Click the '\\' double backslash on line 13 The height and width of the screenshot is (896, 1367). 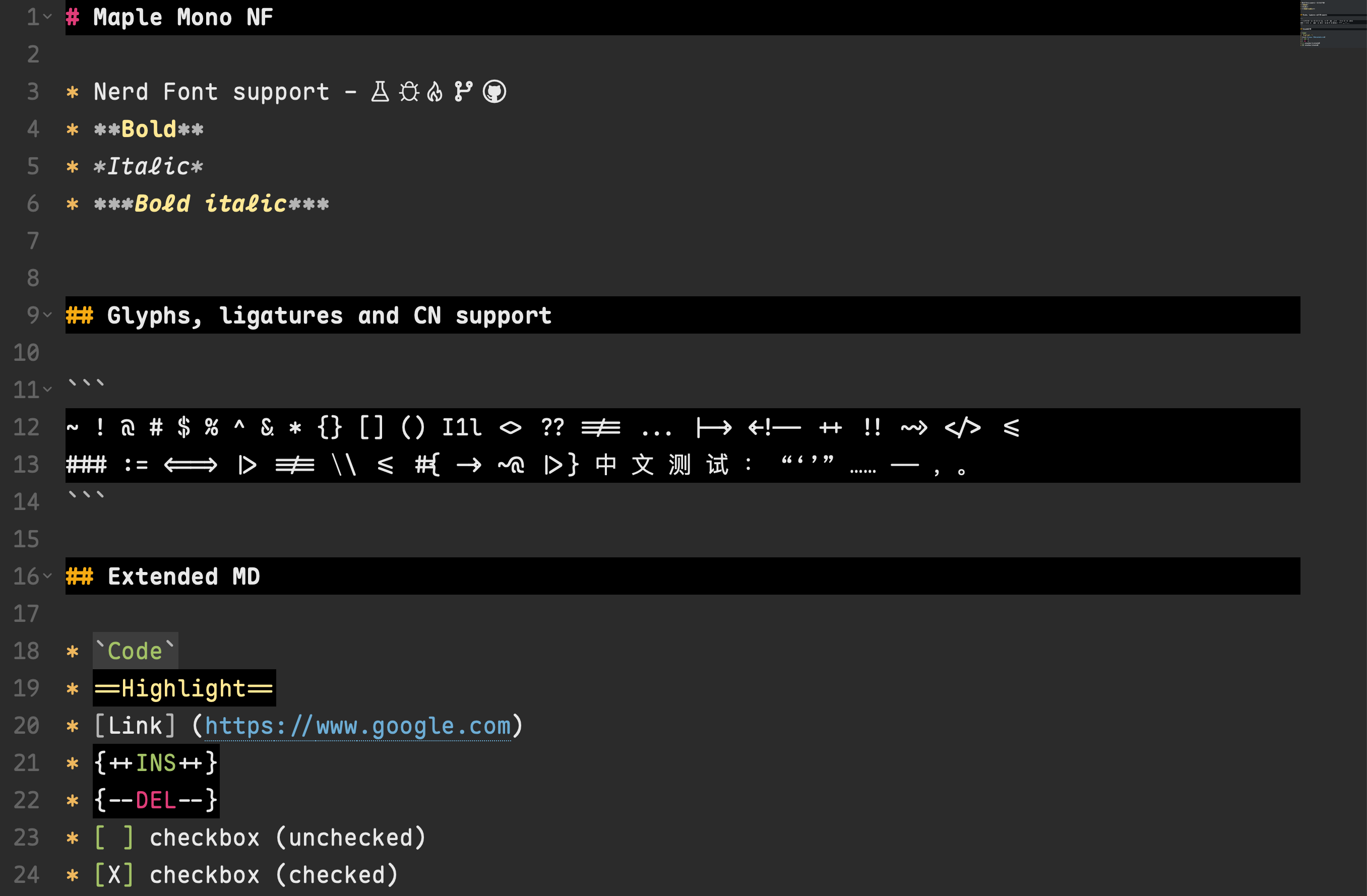pyautogui.click(x=344, y=465)
